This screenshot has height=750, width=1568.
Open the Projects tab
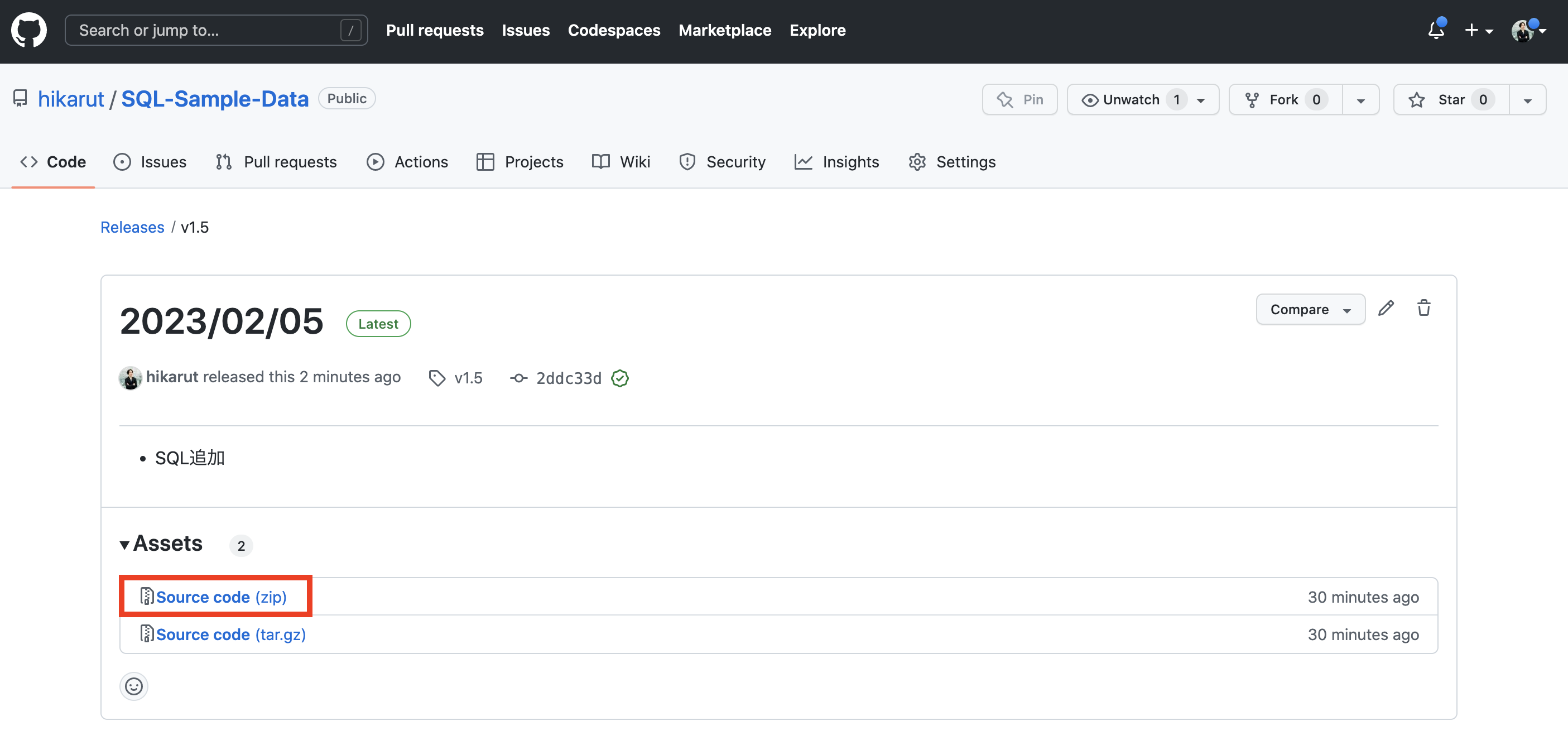(520, 162)
